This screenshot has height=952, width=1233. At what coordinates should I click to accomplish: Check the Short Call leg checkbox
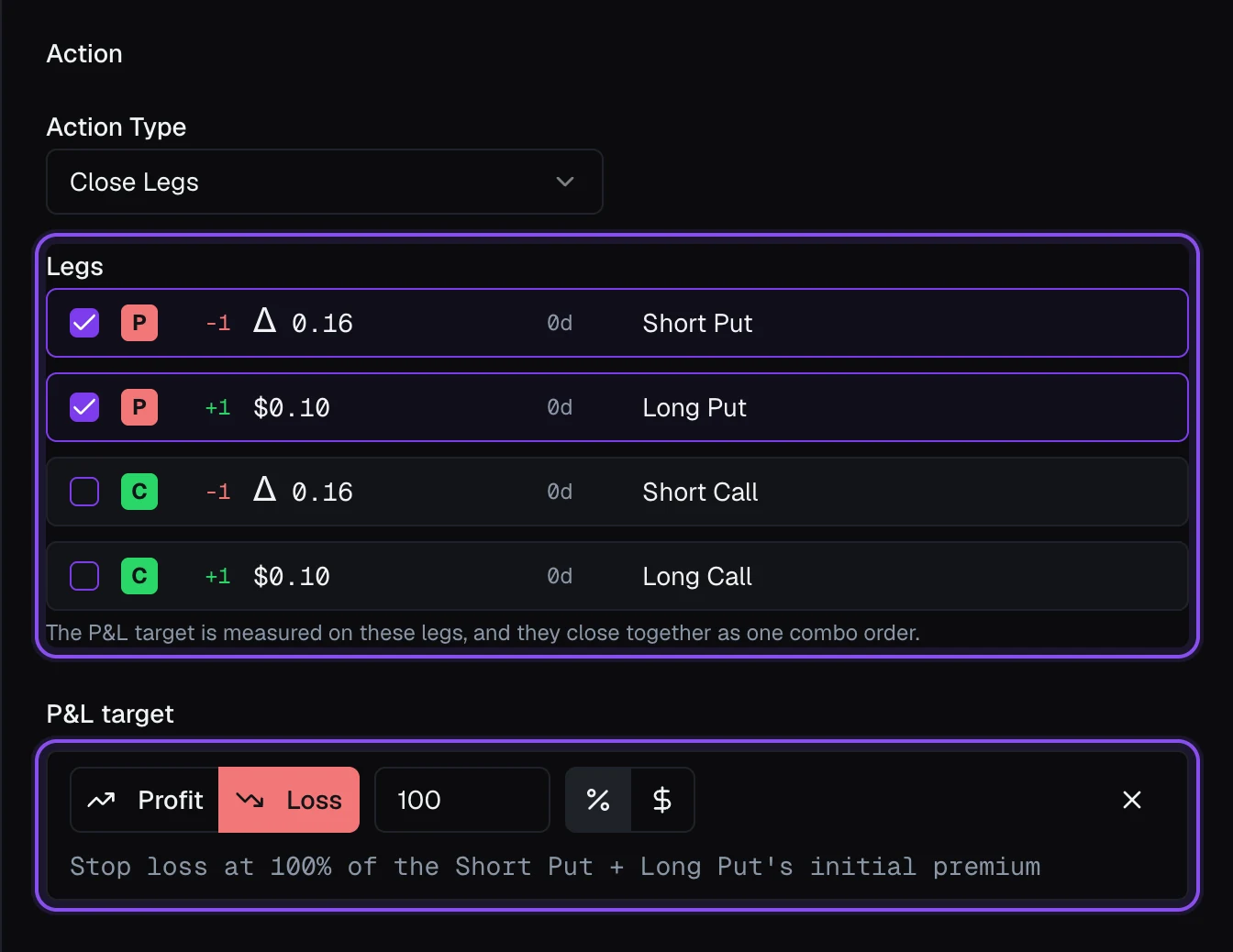[x=84, y=492]
